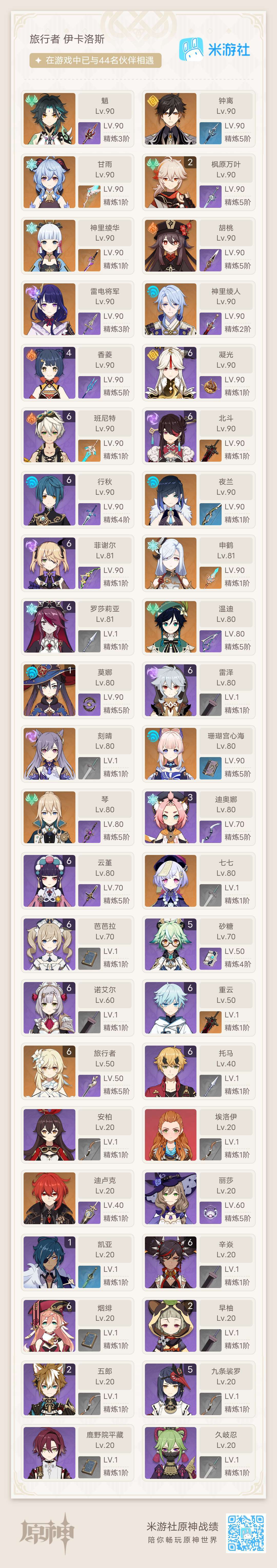Click 甘雨's bow weapon icon
The width and height of the screenshot is (277, 1568).
tap(89, 196)
